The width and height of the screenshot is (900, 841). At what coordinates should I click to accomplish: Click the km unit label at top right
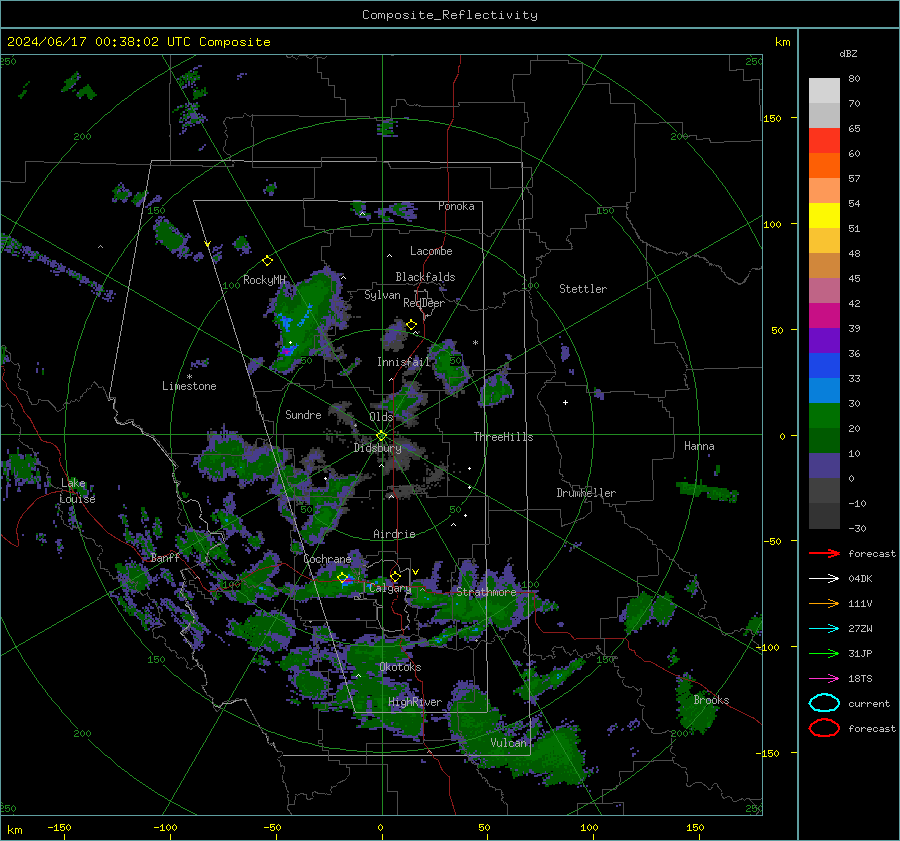coord(782,42)
